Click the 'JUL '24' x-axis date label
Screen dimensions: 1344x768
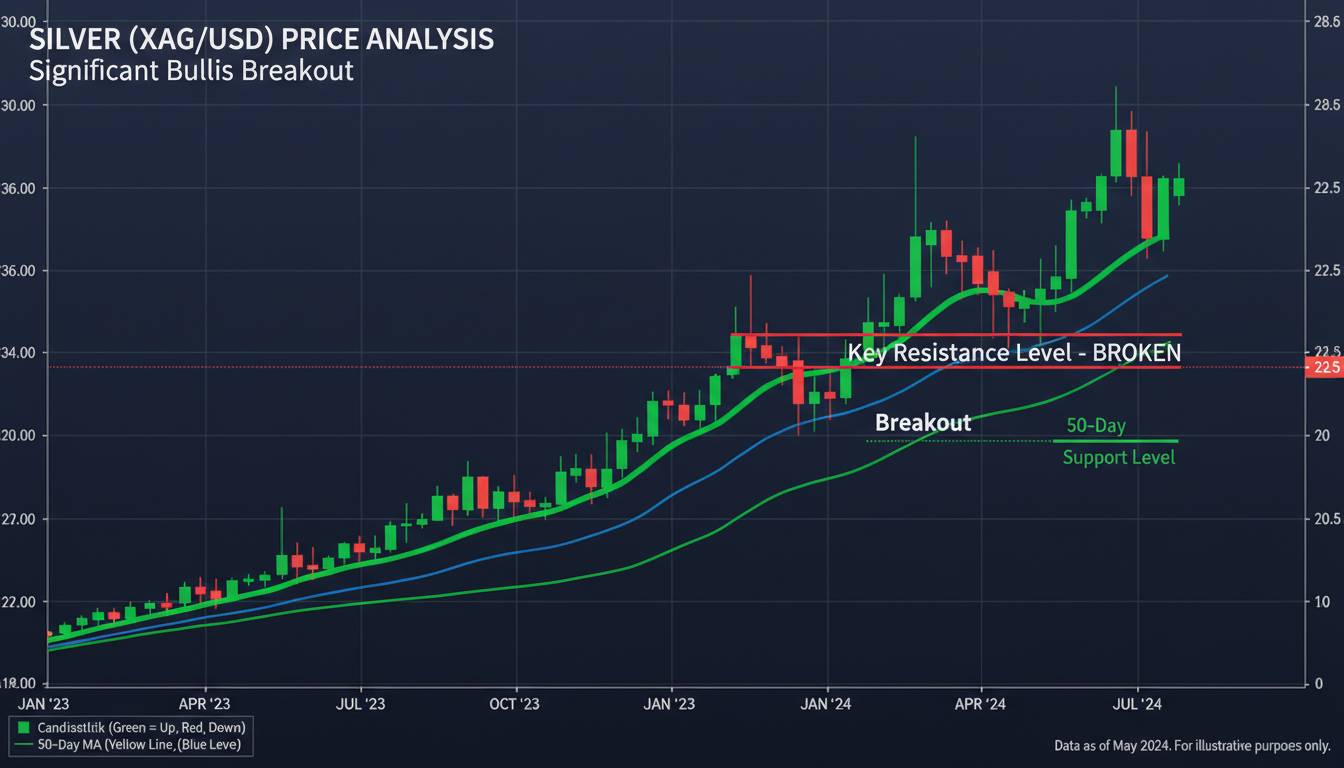(x=1140, y=704)
